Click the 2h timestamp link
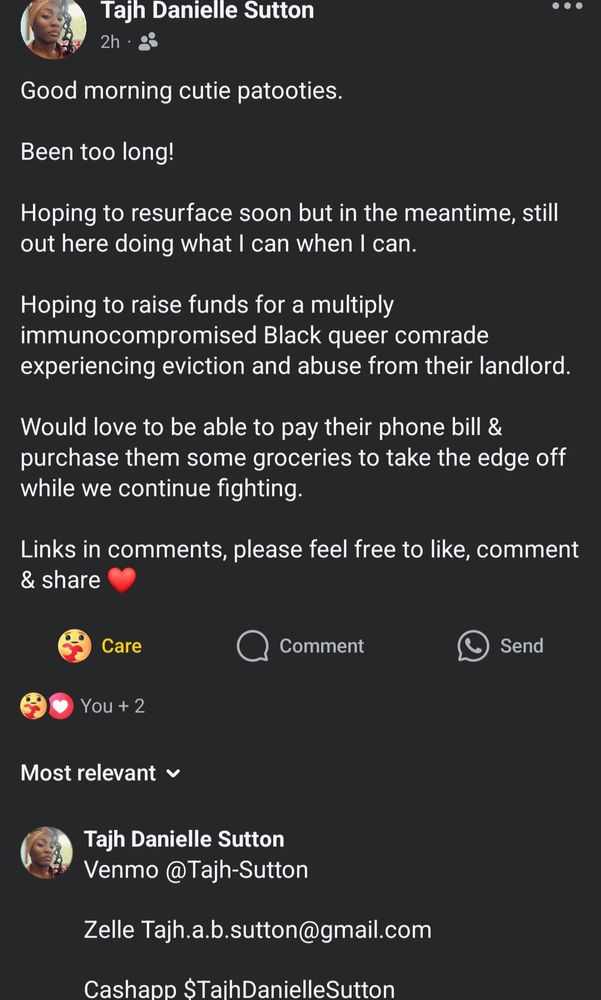 point(108,42)
